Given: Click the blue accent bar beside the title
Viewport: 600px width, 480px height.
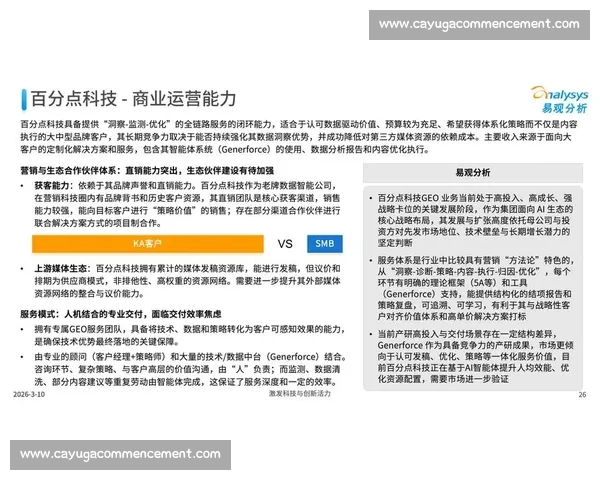Looking at the screenshot, I should point(24,100).
